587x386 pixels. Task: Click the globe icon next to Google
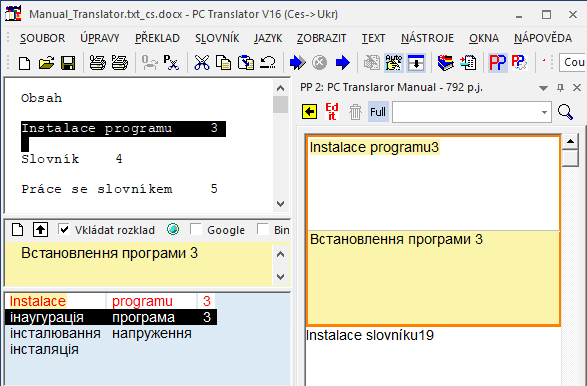pyautogui.click(x=173, y=229)
